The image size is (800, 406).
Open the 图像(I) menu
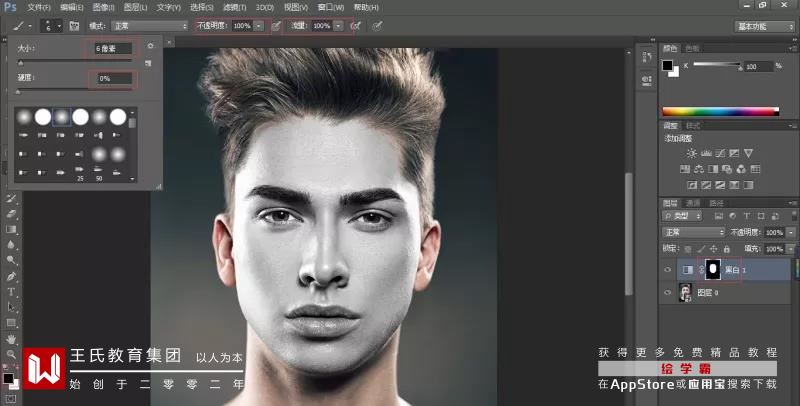coord(104,8)
